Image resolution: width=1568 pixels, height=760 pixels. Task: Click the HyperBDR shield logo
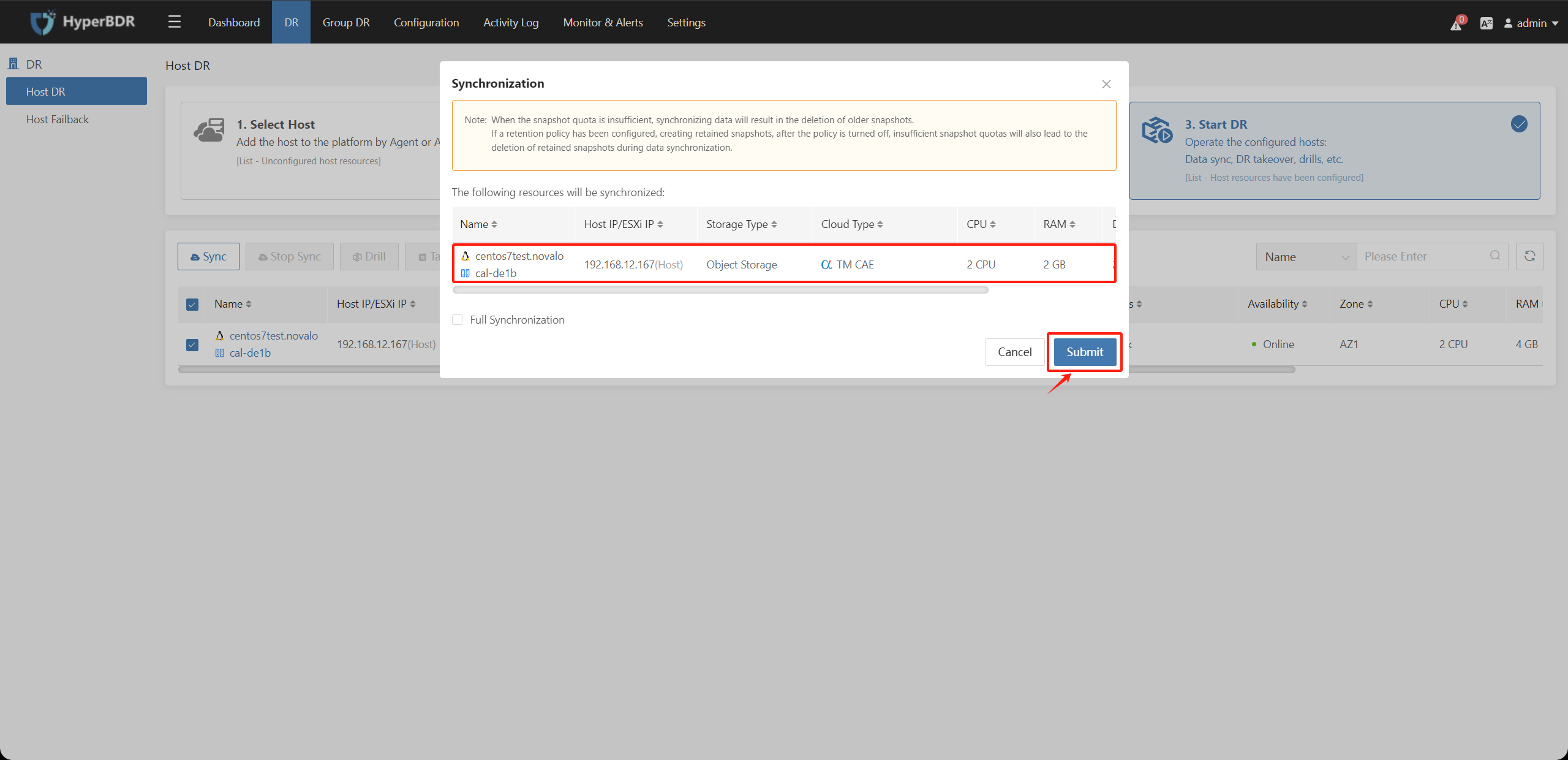(42, 22)
